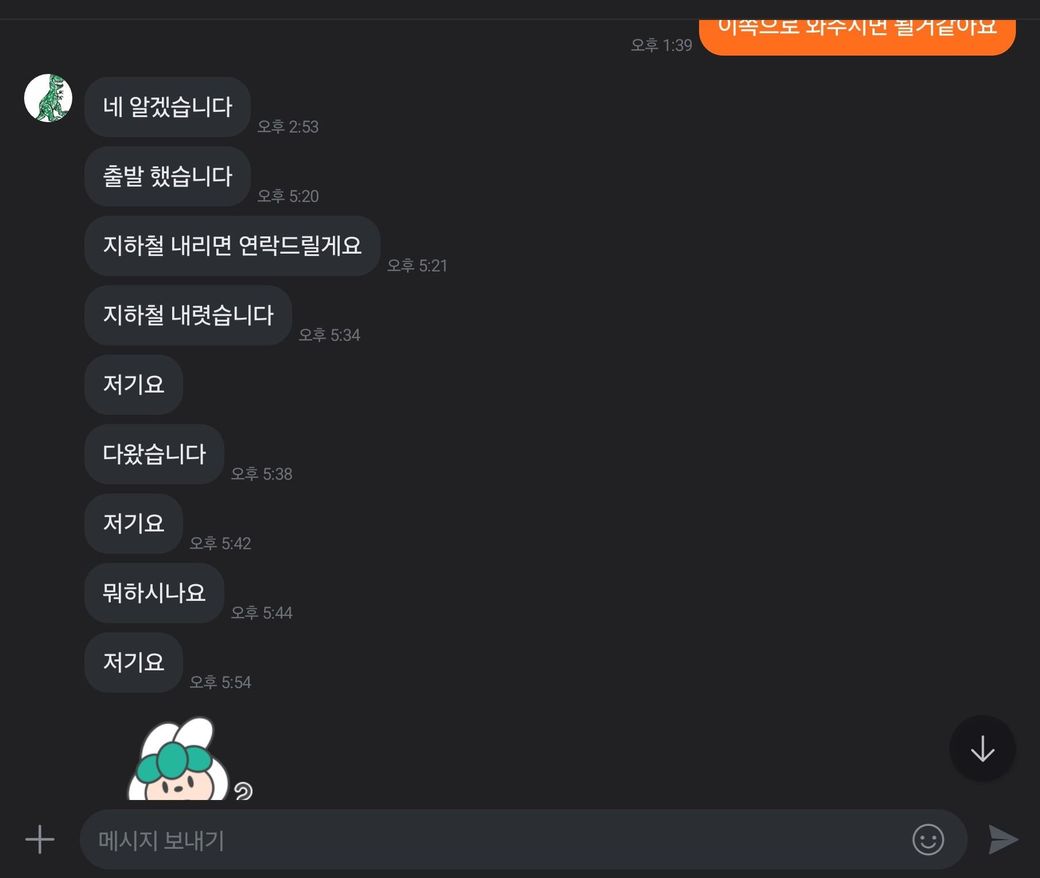Click the 오후 2:53 timestamp
This screenshot has width=1040, height=878.
point(288,127)
